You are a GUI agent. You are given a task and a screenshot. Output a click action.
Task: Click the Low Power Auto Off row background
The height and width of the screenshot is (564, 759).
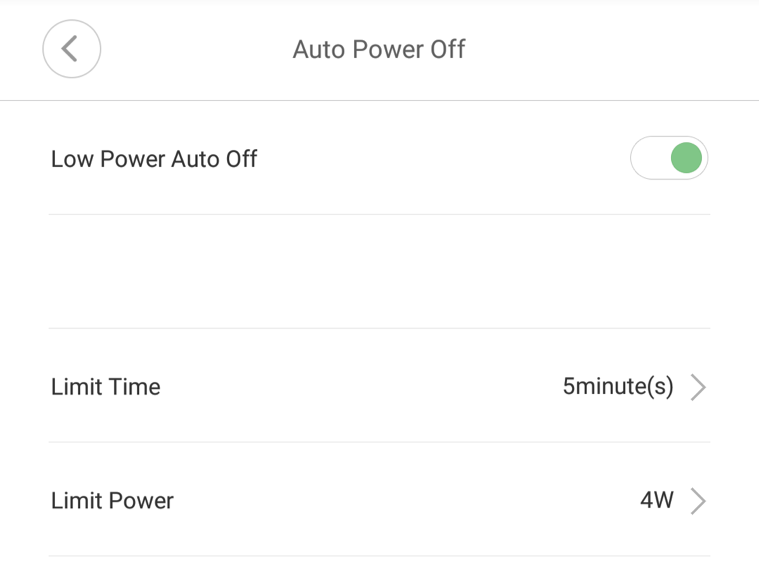tap(420, 159)
